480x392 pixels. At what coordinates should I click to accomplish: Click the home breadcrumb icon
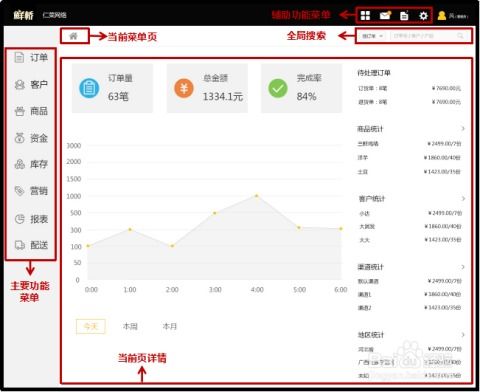[x=73, y=36]
